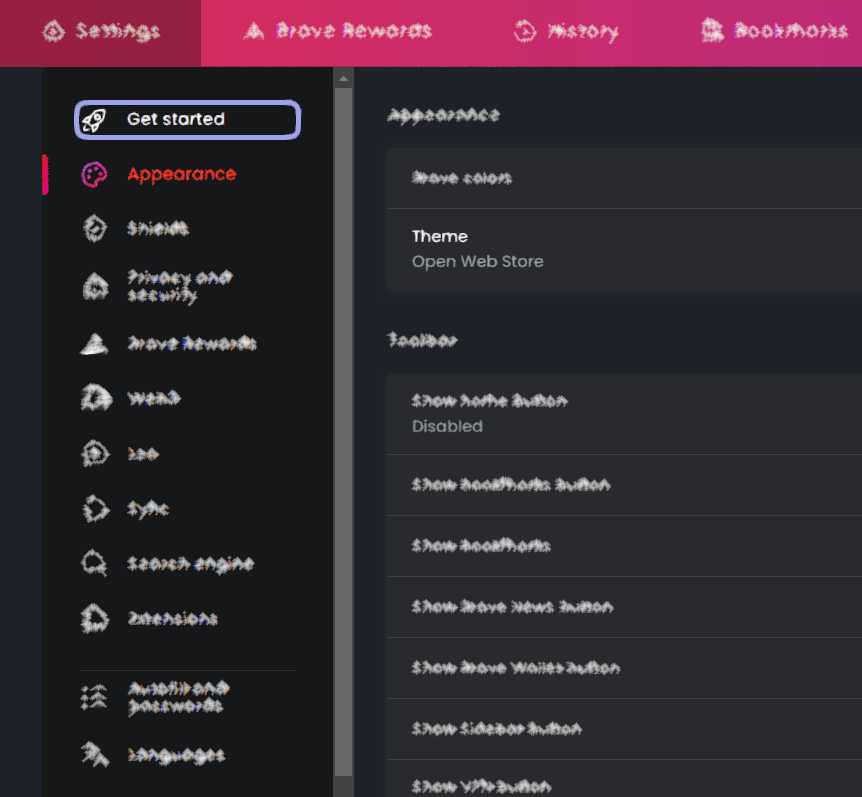The image size is (862, 797).
Task: Open the Settings tab in the top bar
Action: (x=101, y=32)
